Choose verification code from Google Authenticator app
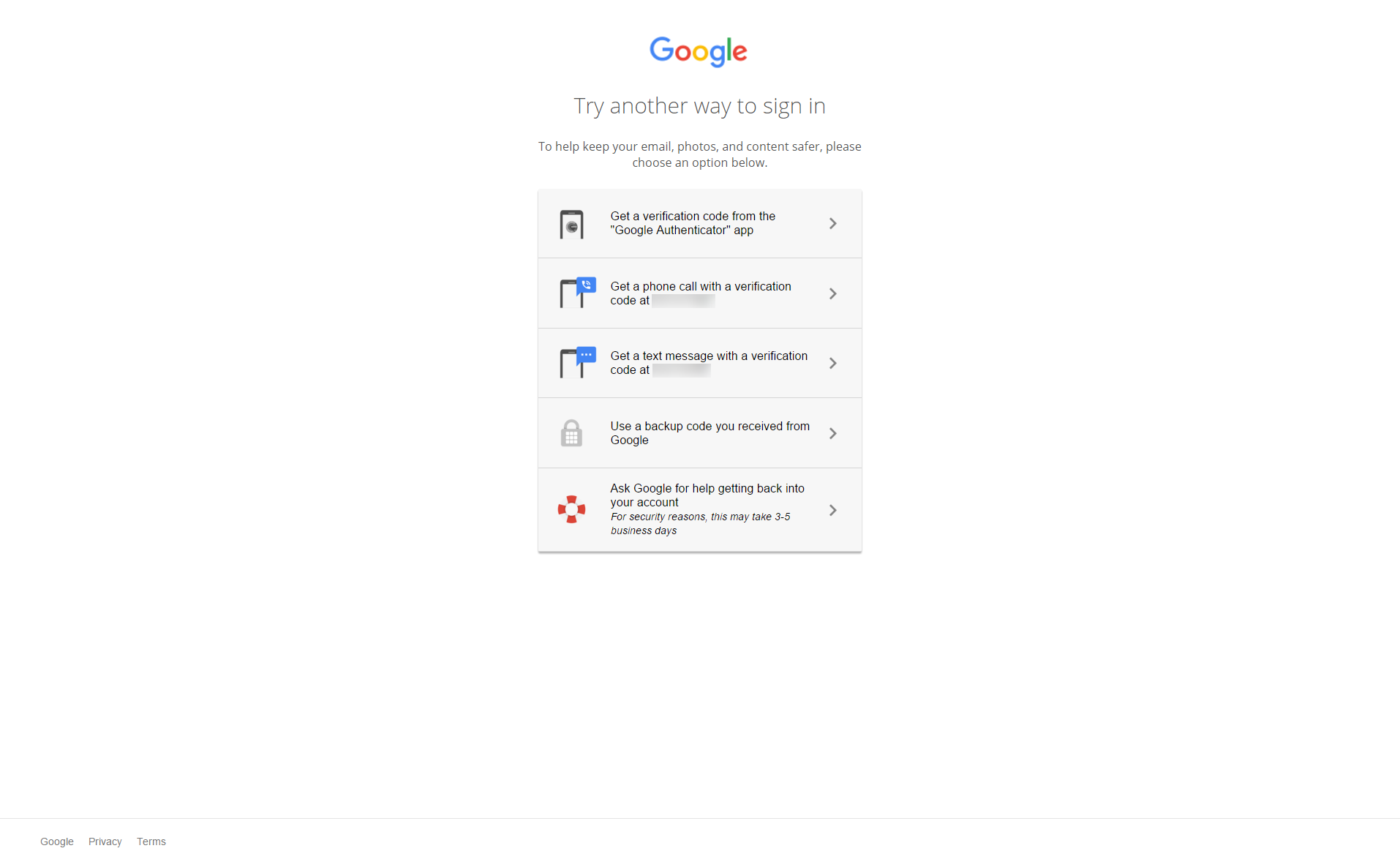 point(699,223)
